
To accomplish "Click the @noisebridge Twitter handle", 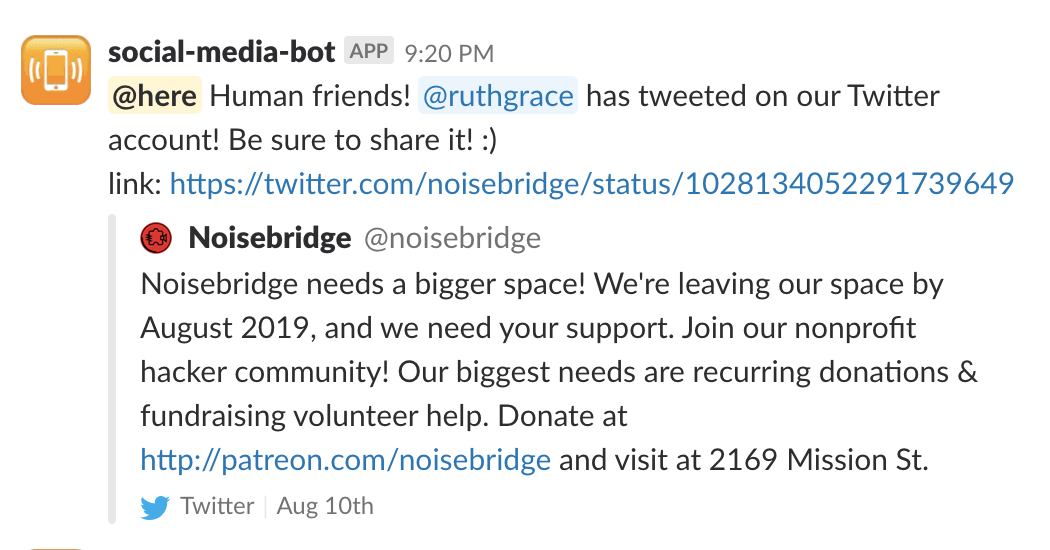I will tap(451, 238).
